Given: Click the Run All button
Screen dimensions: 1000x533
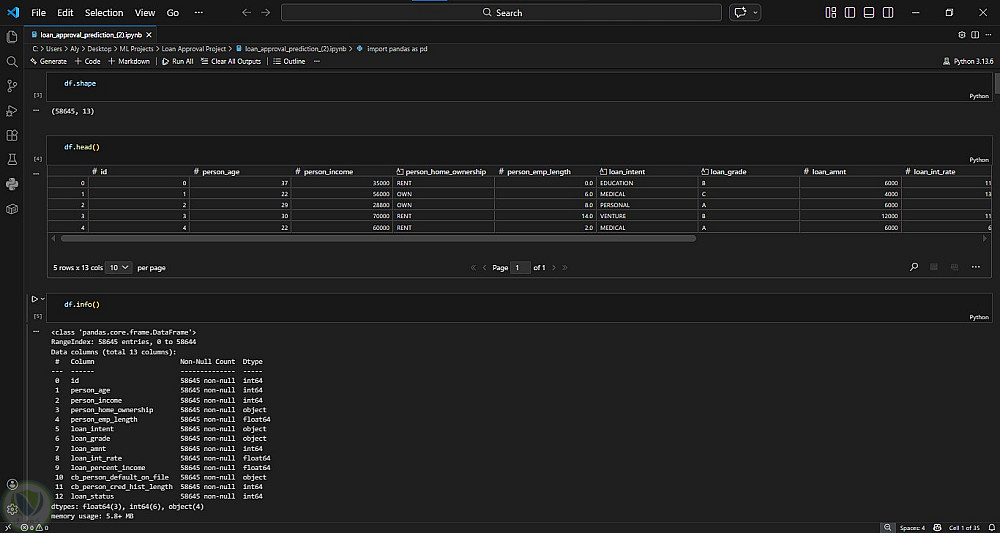Looking at the screenshot, I should [177, 61].
